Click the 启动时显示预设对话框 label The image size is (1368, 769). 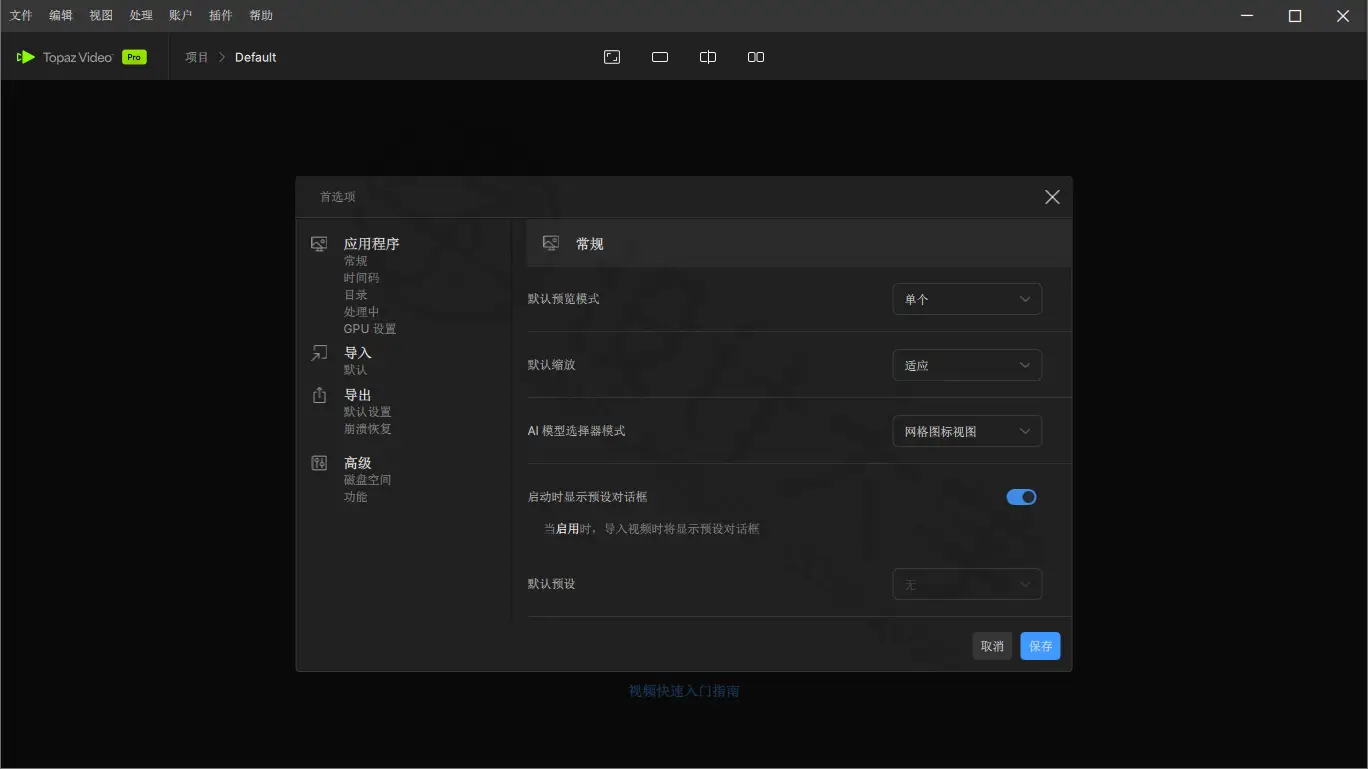pyautogui.click(x=587, y=497)
